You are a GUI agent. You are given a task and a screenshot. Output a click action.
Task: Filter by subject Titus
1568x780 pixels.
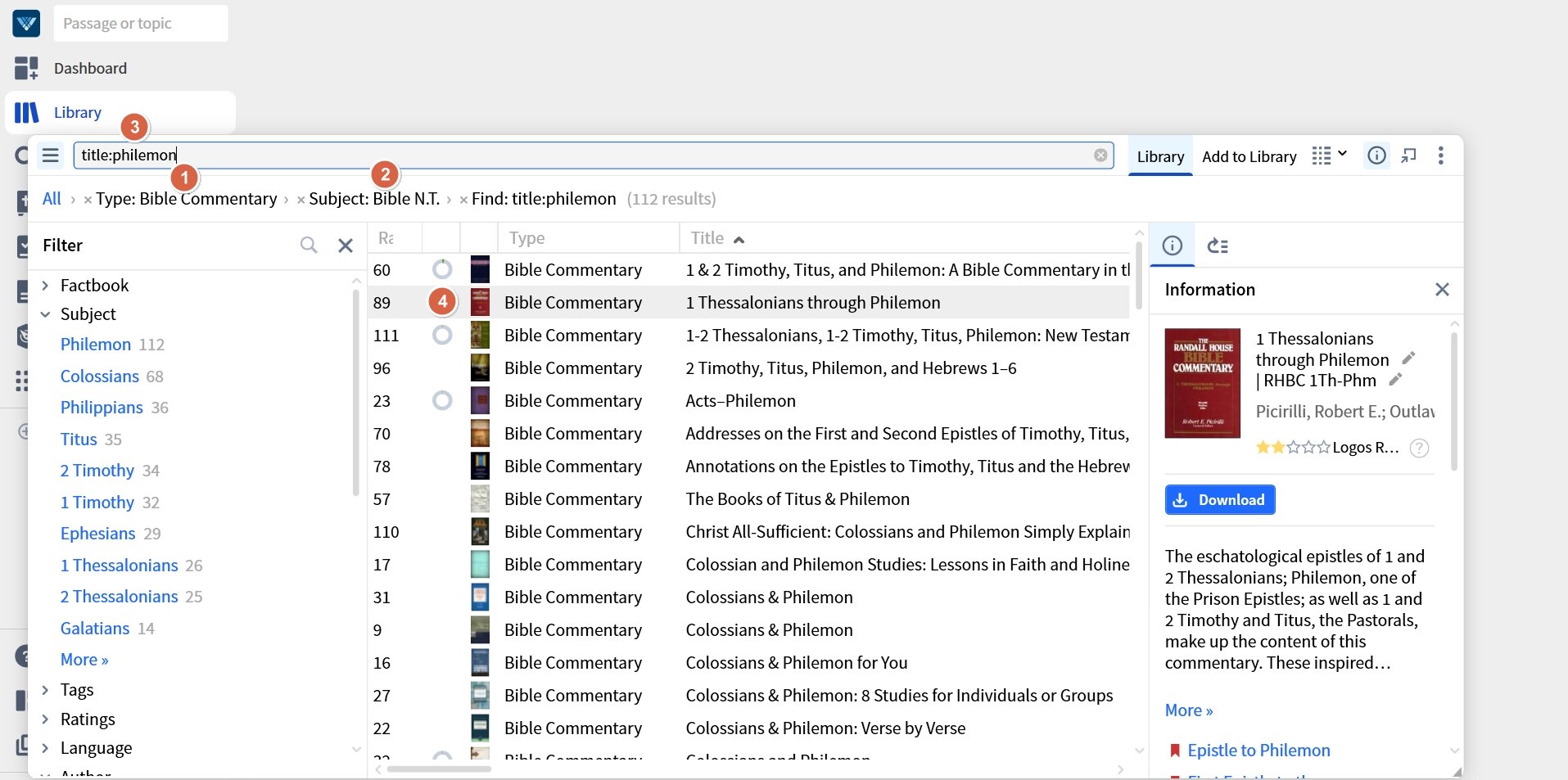[79, 440]
